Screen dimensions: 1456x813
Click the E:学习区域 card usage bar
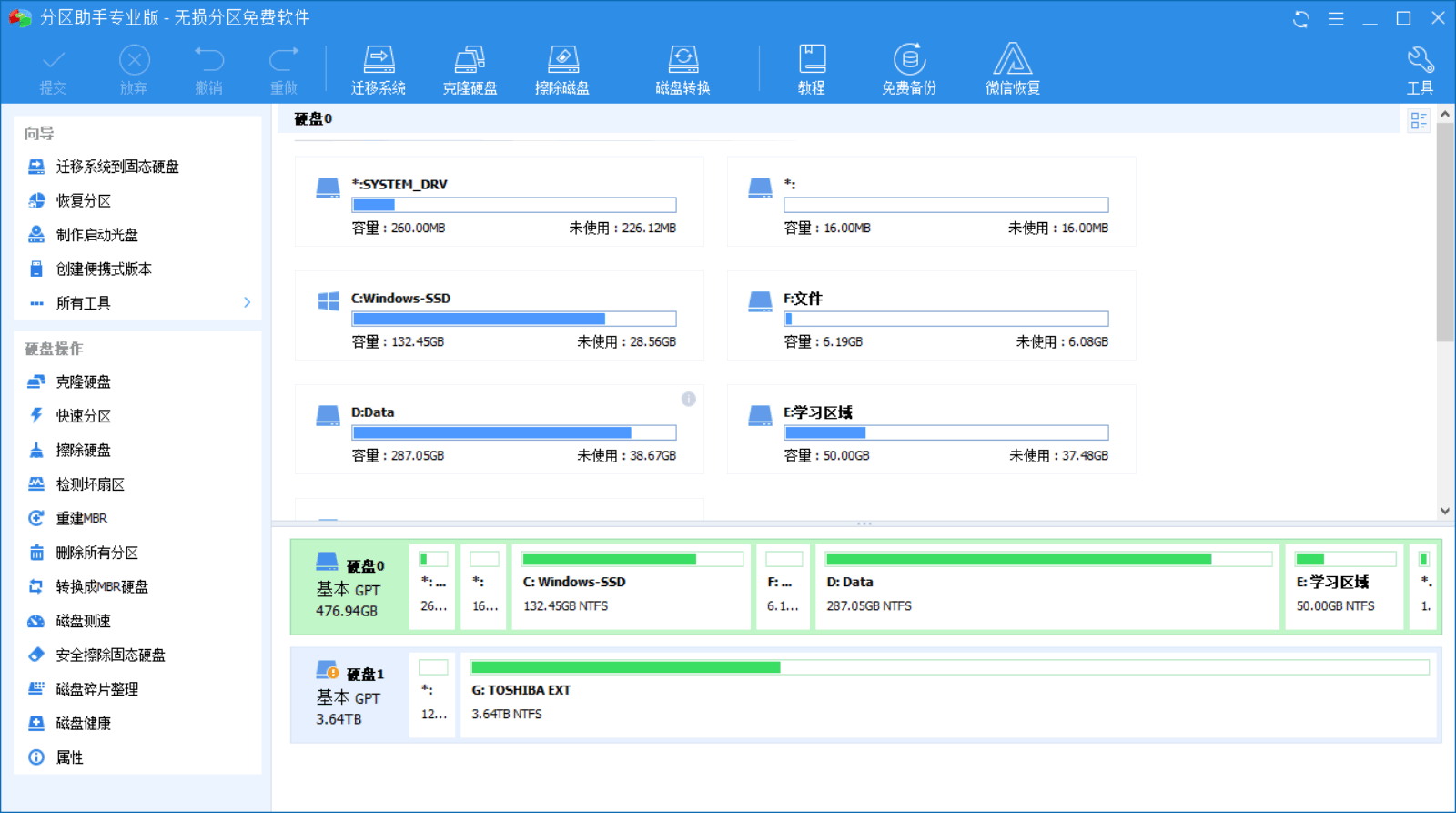pos(946,432)
